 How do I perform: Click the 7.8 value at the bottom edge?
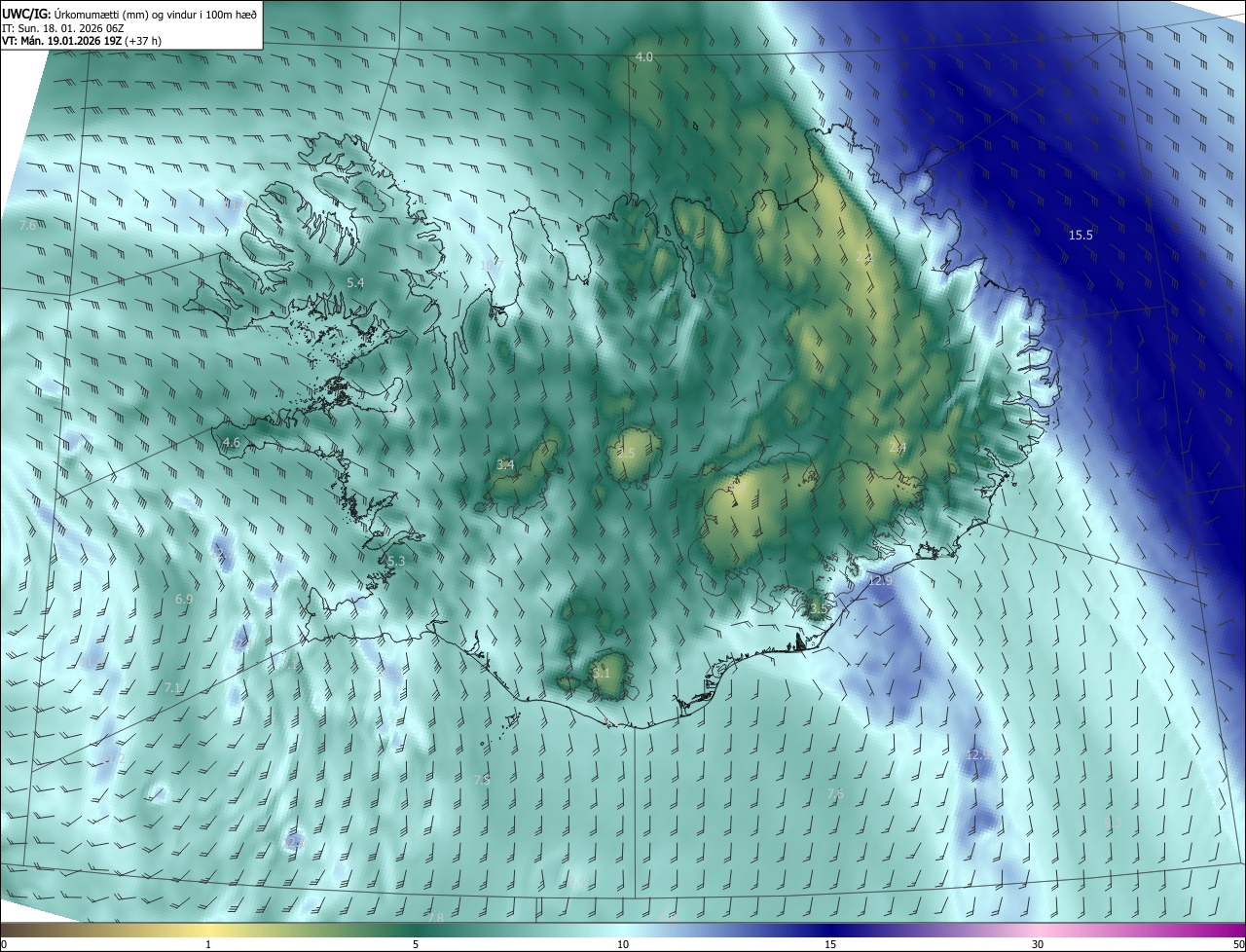435,918
